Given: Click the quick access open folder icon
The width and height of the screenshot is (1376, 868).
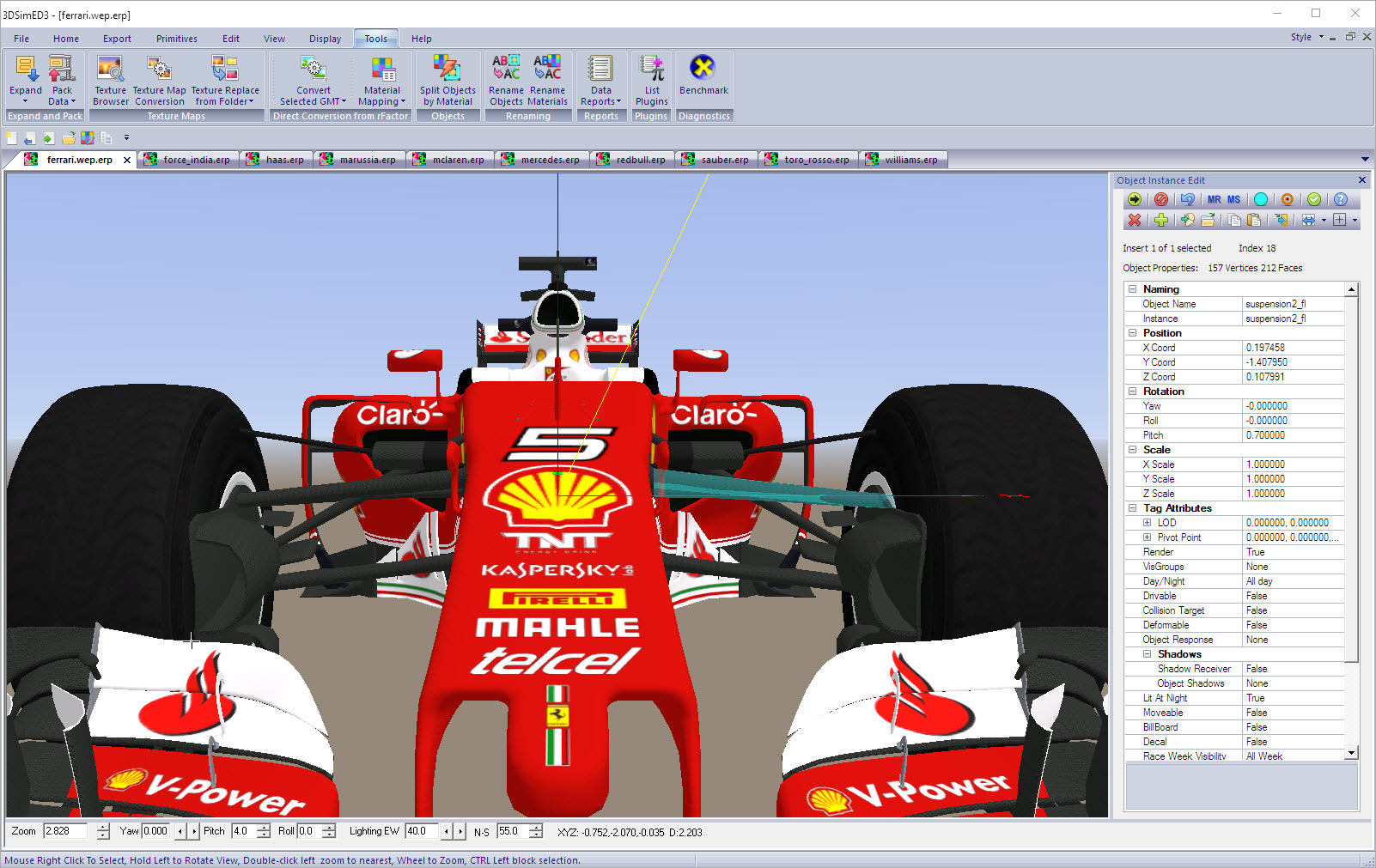Looking at the screenshot, I should [69, 137].
